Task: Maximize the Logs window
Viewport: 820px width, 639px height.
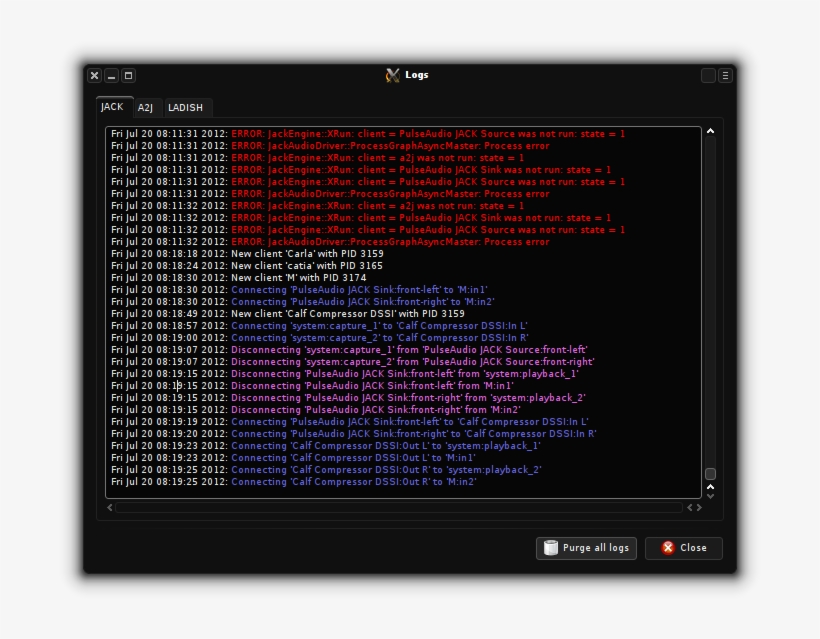Action: point(128,75)
